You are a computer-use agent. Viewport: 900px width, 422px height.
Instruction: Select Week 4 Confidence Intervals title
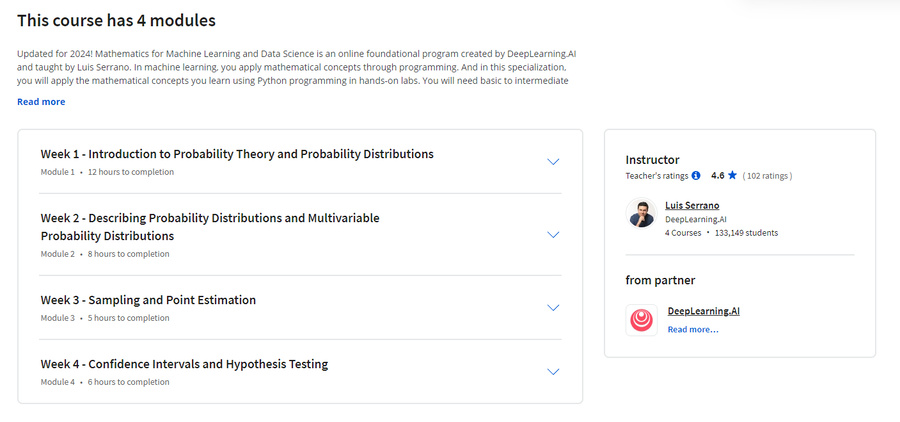[184, 364]
